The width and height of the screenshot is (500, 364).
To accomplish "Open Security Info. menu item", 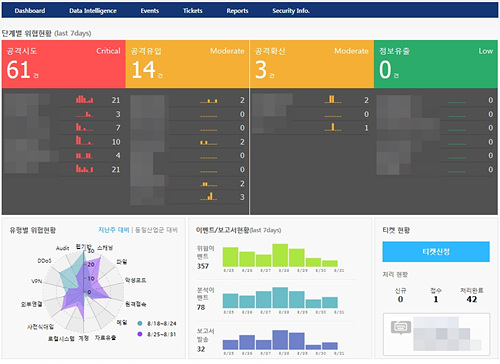I will point(291,11).
